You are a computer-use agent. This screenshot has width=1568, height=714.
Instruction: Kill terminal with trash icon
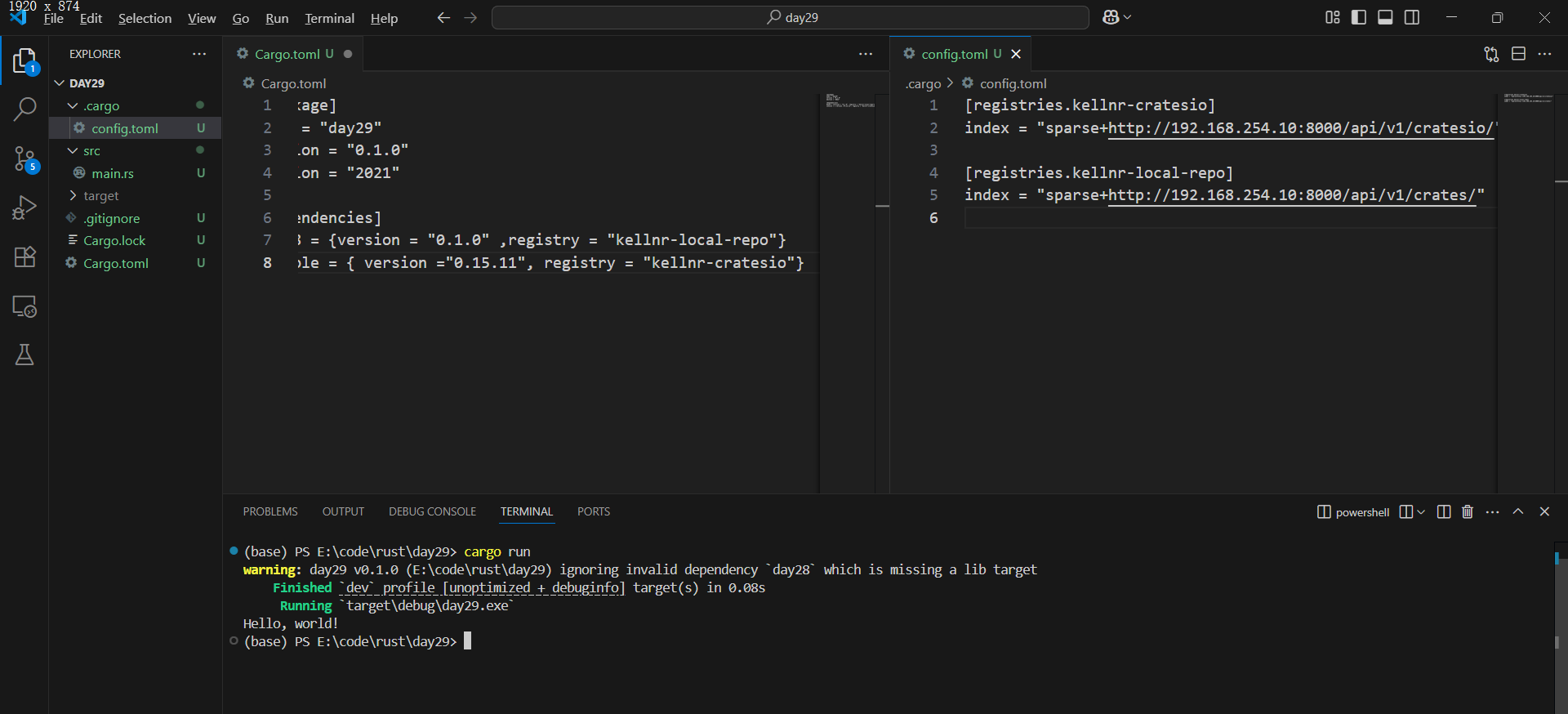pos(1468,511)
